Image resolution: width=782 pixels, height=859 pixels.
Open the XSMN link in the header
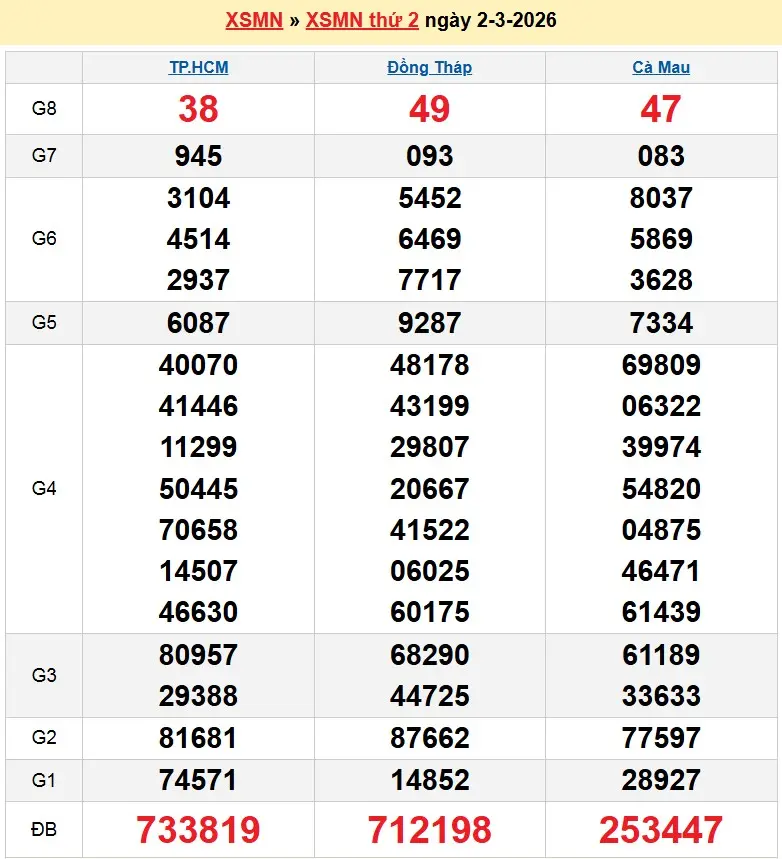coord(254,20)
